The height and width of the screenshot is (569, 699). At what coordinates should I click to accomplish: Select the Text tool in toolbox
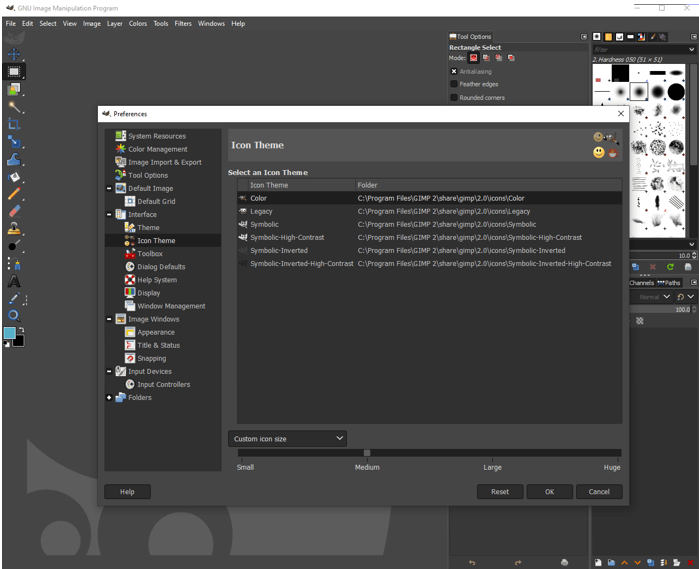point(14,281)
